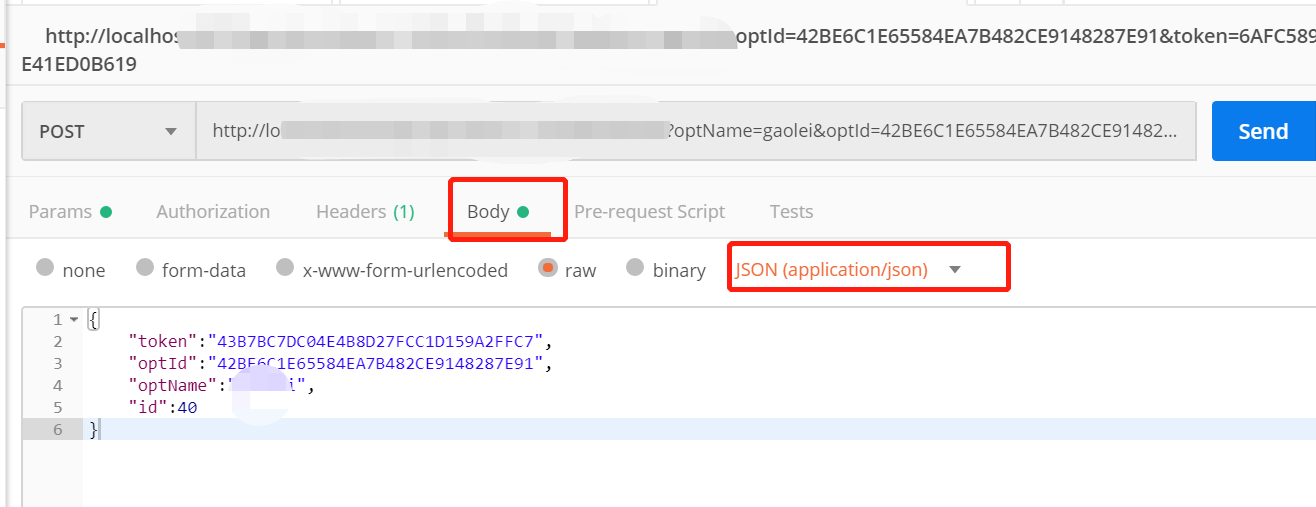1316x507 pixels.
Task: Select the none body type radio
Action: 45,268
